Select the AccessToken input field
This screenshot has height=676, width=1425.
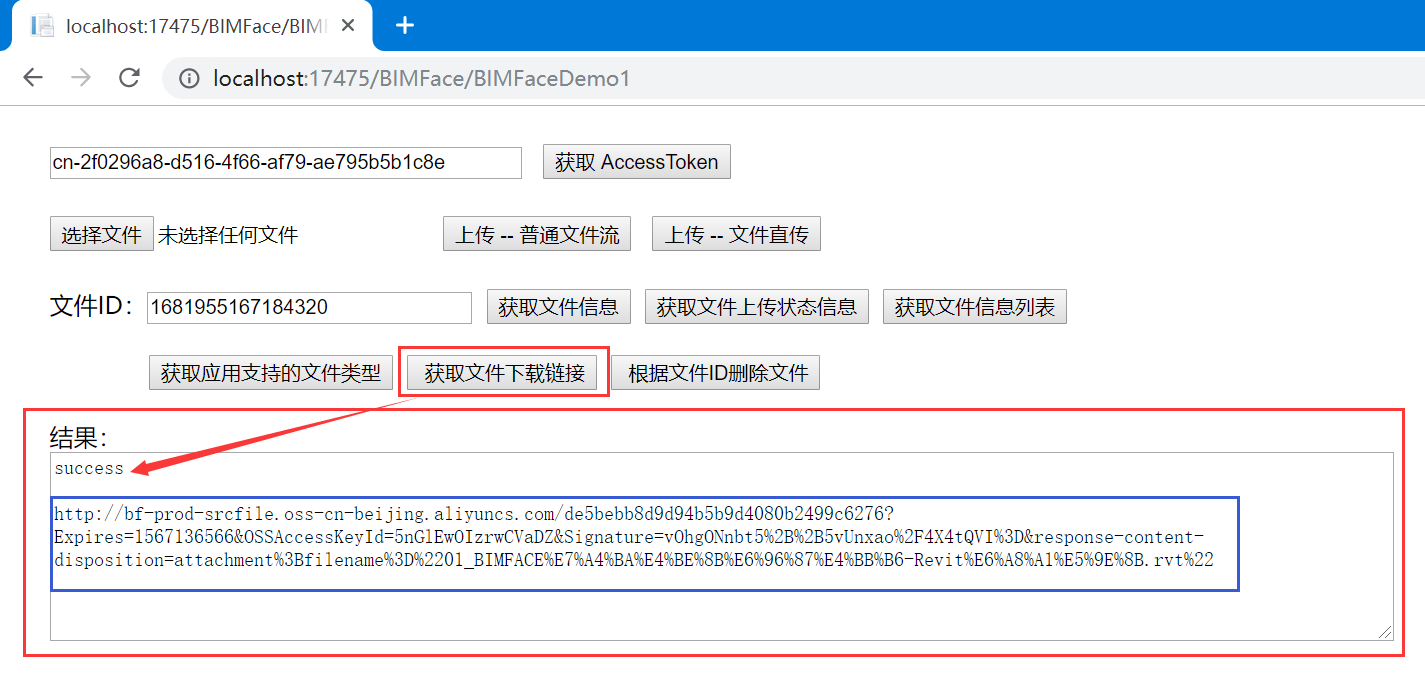285,162
